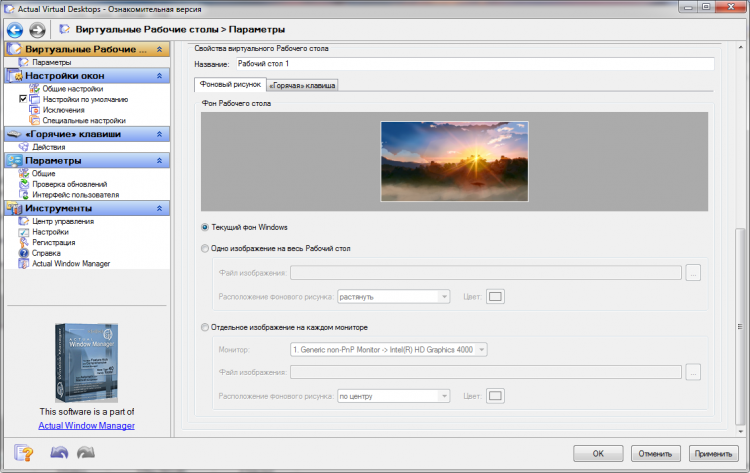
Task: Click the Применить button
Action: click(x=713, y=453)
